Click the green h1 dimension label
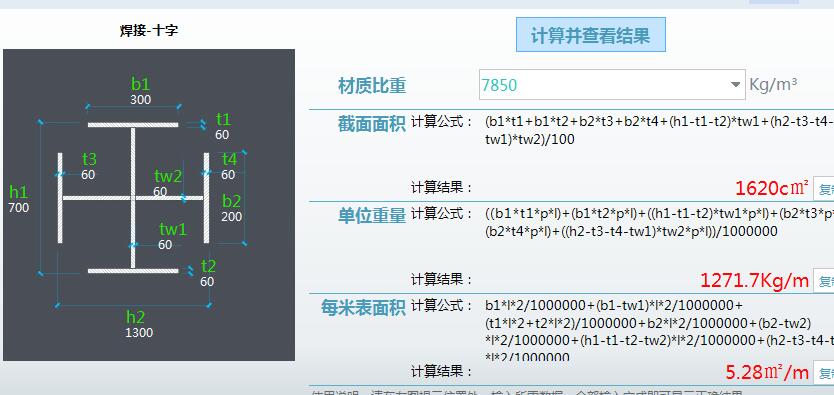834x395 pixels. [x=19, y=192]
